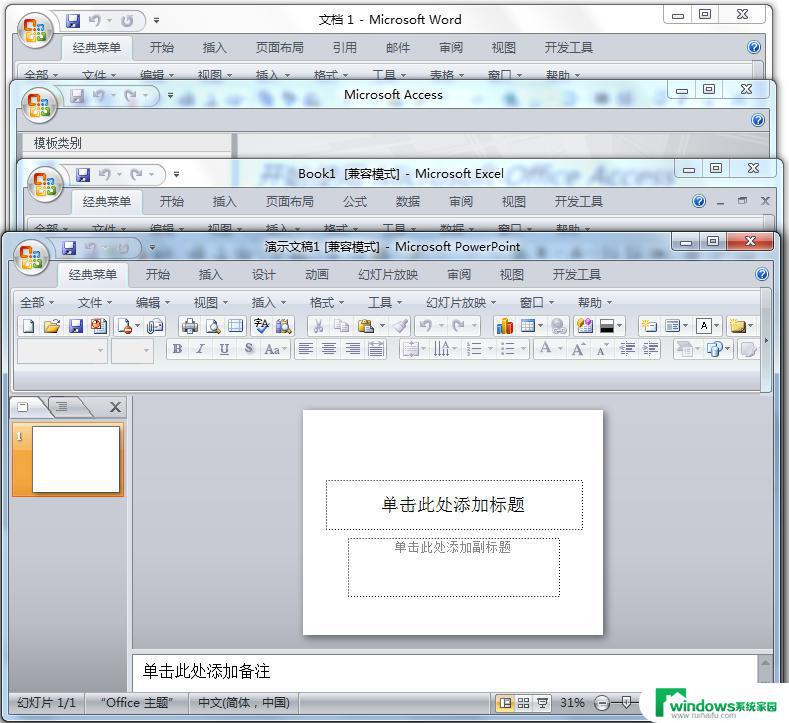This screenshot has height=723, width=789.
Task: Open Print Preview magnifier icon in PowerPoint
Action: tap(213, 326)
